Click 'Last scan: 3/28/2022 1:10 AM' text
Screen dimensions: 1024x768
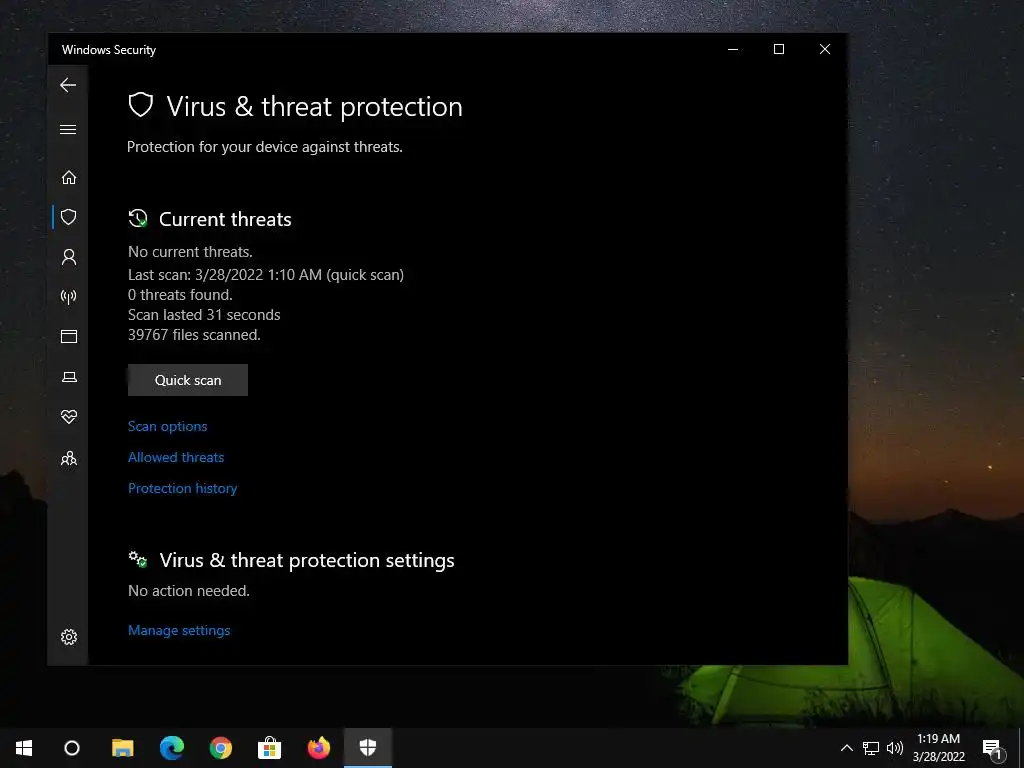pos(225,275)
